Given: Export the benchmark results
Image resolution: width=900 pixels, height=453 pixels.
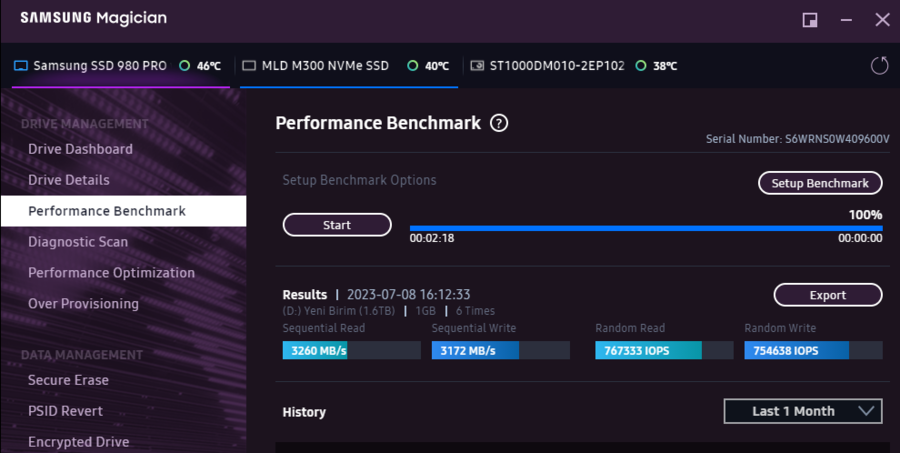Looking at the screenshot, I should point(828,295).
